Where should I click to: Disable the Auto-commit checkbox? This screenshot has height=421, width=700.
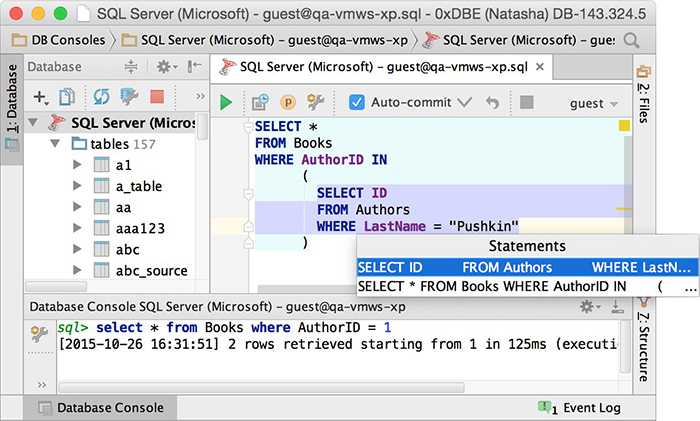tap(356, 103)
